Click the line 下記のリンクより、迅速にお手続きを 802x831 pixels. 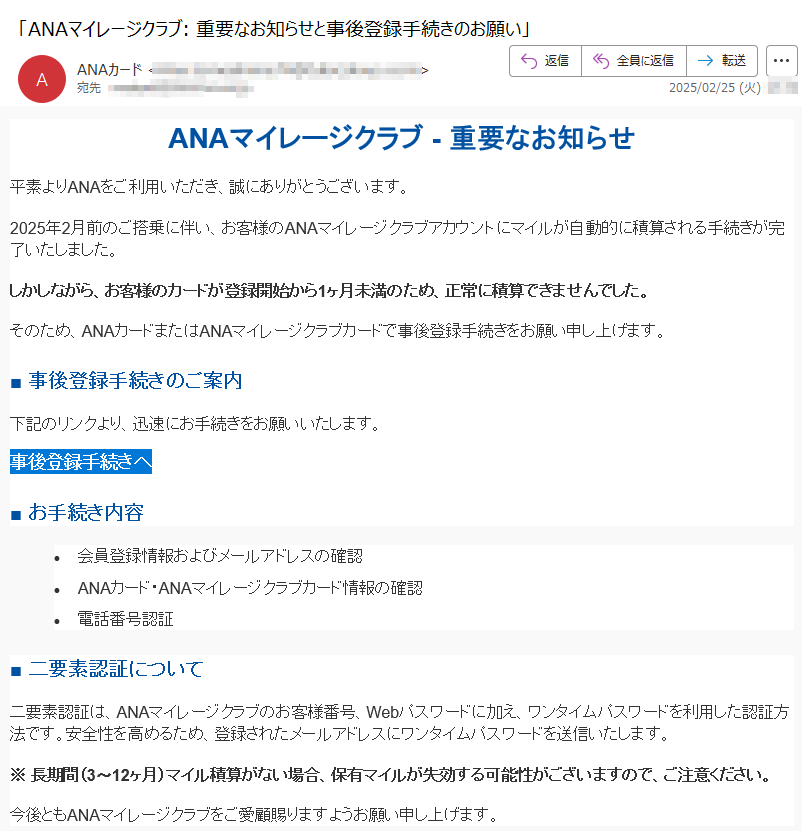pos(196,423)
